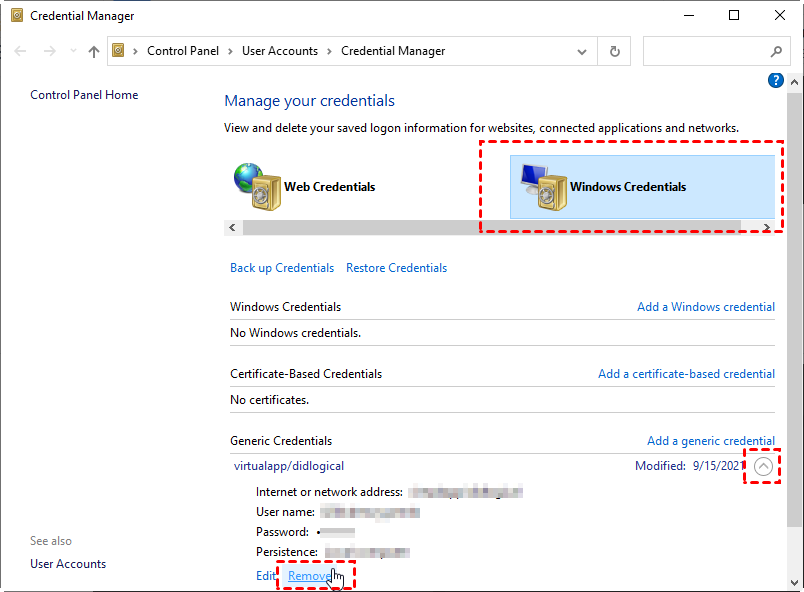Viewport: 804px width, 592px height.
Task: Select User Accounts in the breadcrumb
Action: click(x=279, y=51)
